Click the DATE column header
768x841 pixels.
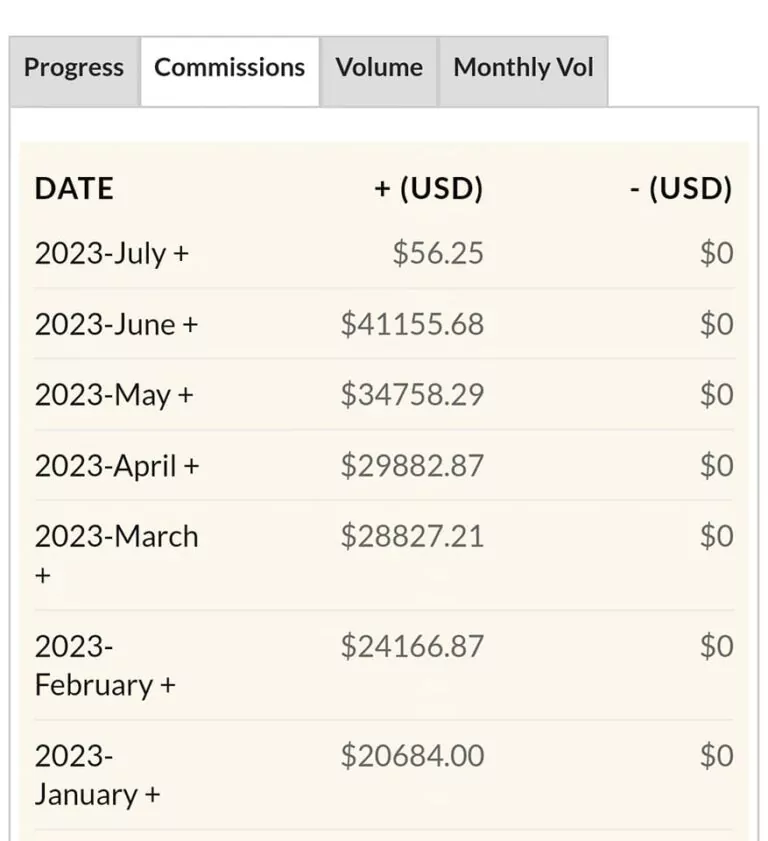[x=74, y=189]
